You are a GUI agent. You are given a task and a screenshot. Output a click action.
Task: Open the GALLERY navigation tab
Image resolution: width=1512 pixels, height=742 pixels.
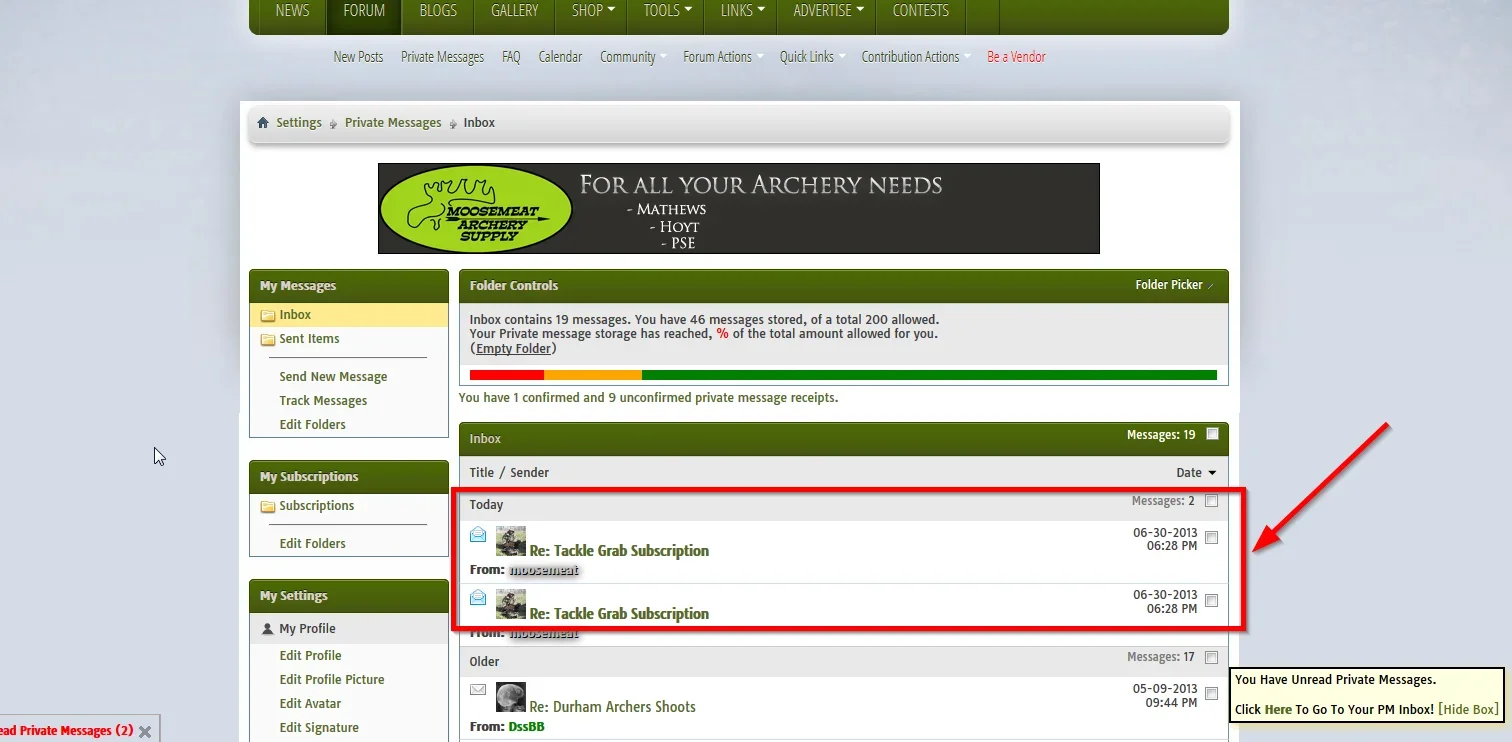coord(514,11)
